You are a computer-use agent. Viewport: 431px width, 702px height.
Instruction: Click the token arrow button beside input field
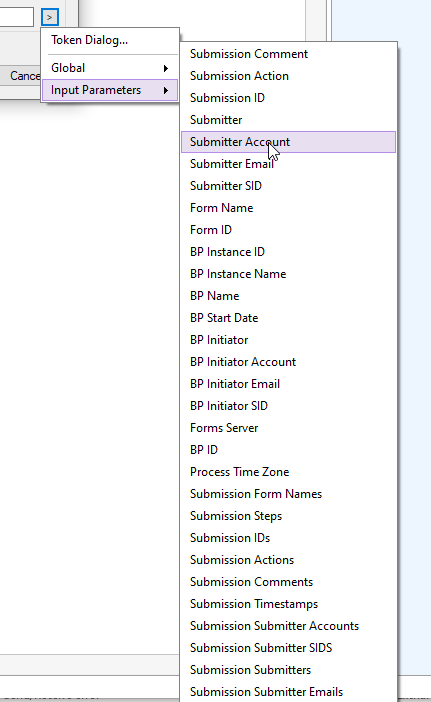pos(50,17)
